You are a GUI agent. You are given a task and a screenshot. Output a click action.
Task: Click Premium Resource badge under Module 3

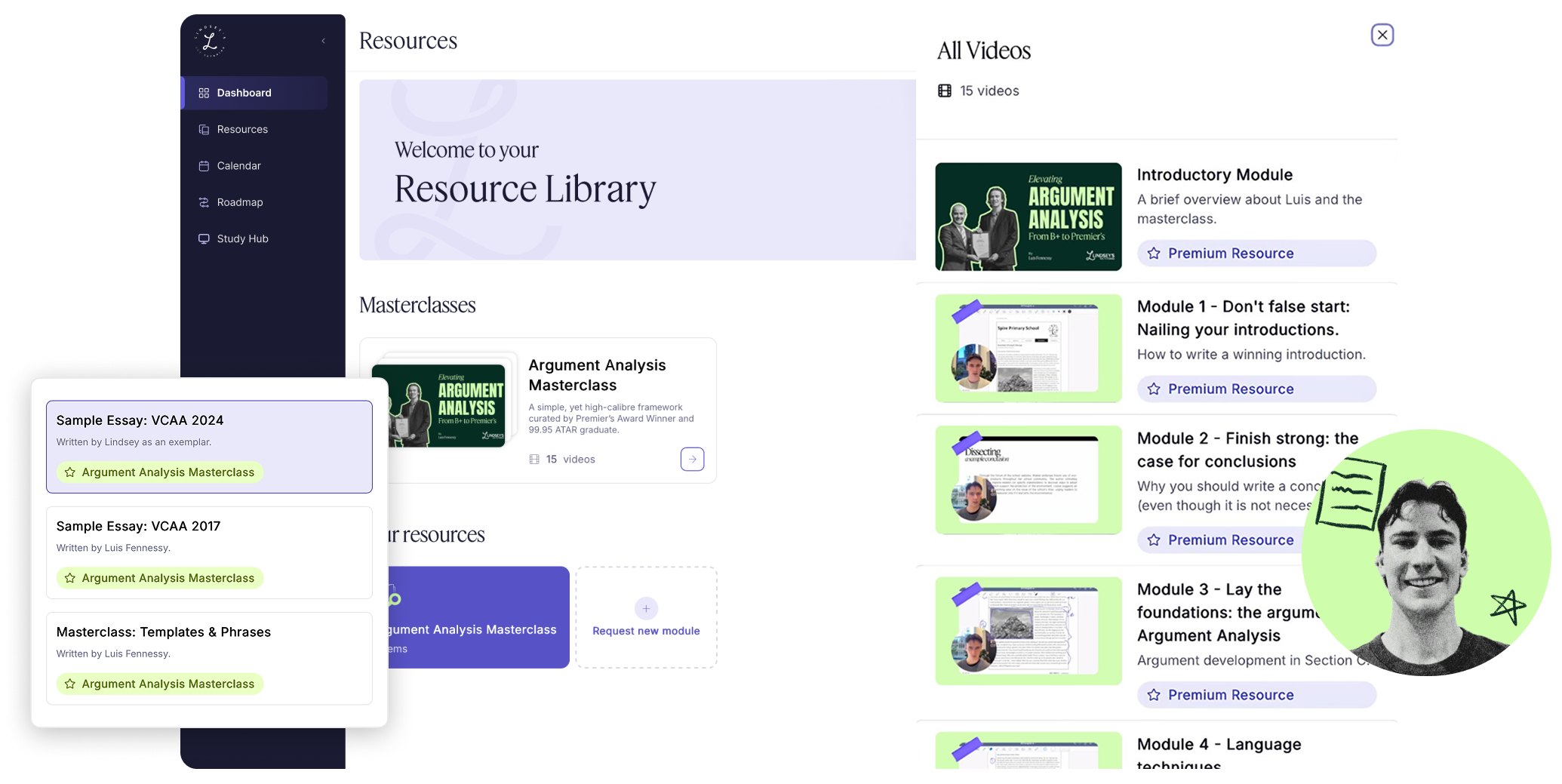pos(1256,695)
